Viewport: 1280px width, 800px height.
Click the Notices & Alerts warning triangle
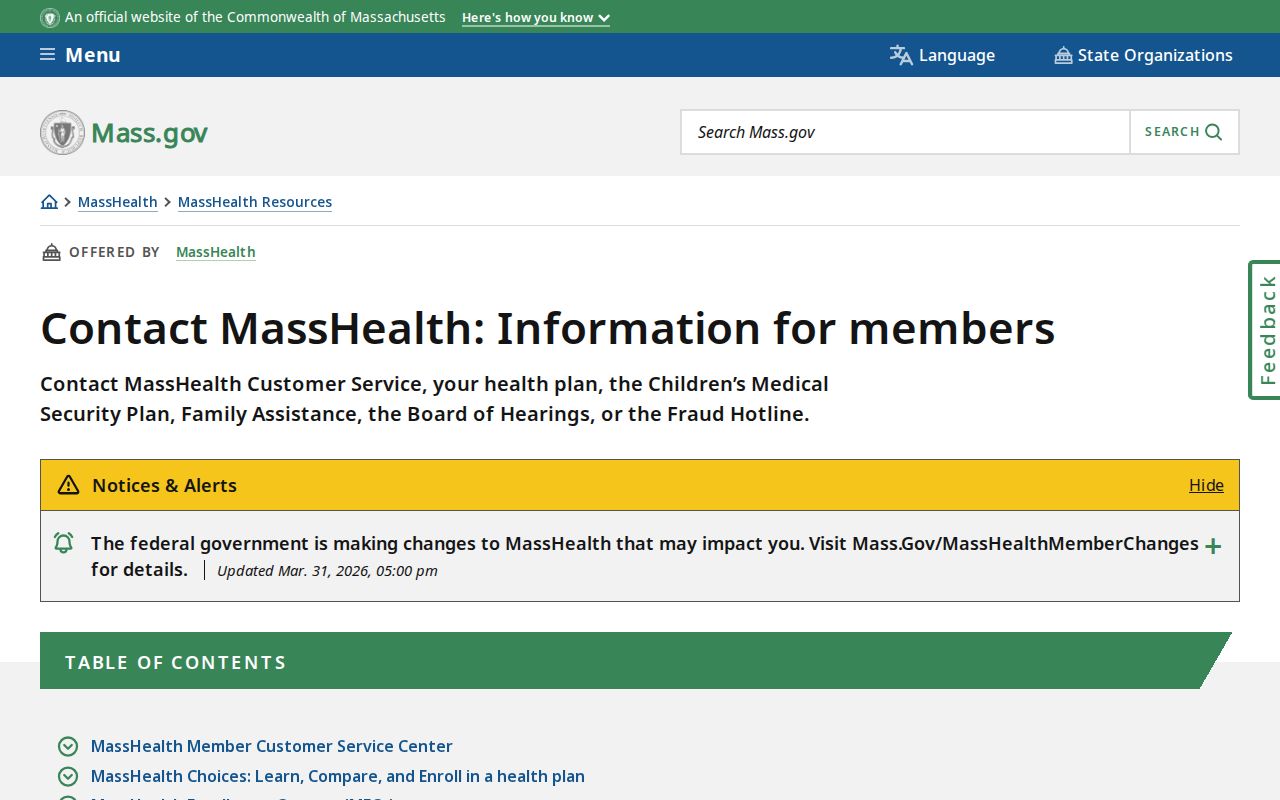tap(68, 485)
